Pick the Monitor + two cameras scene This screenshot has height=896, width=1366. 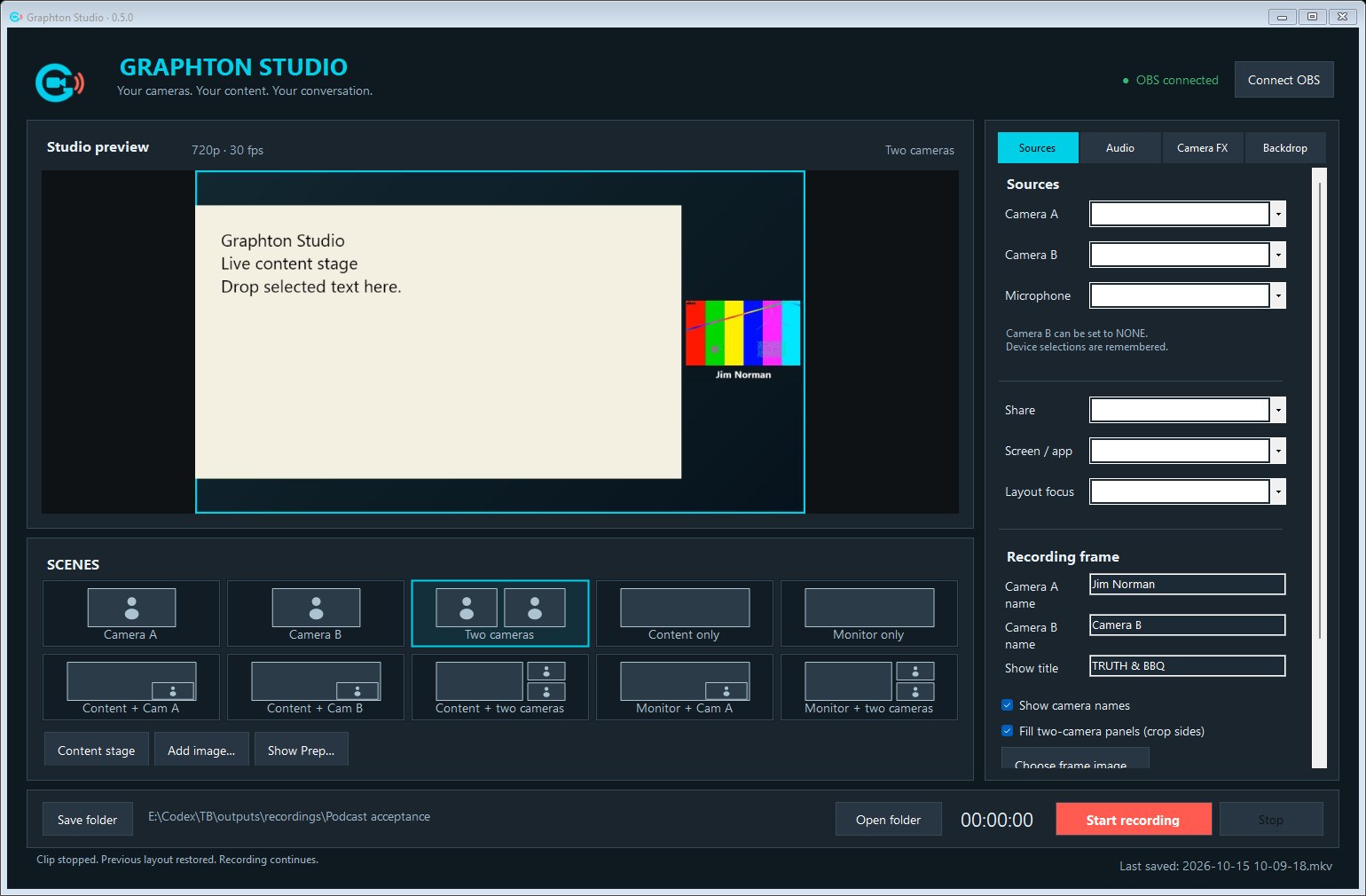pos(869,687)
